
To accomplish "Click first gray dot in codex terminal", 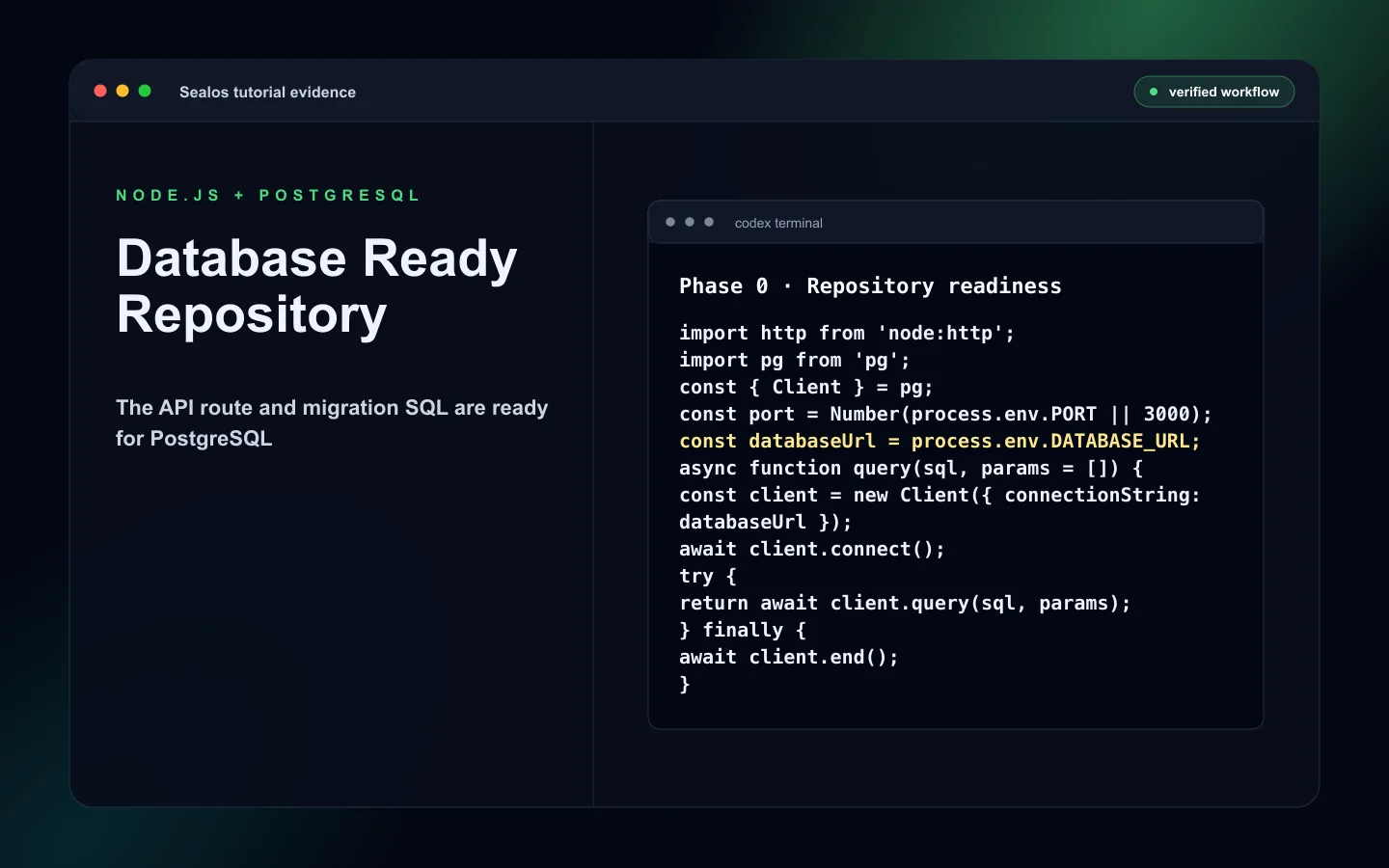I will 670,222.
